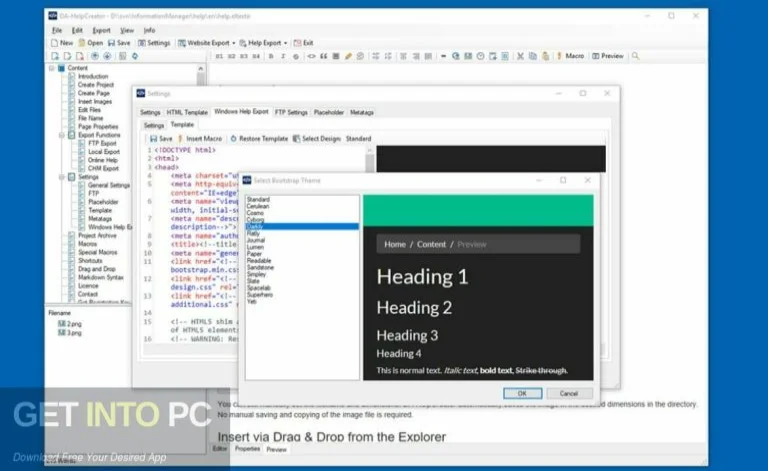This screenshot has height=471, width=768.
Task: Select Windows Help Export tab
Action: 241,112
